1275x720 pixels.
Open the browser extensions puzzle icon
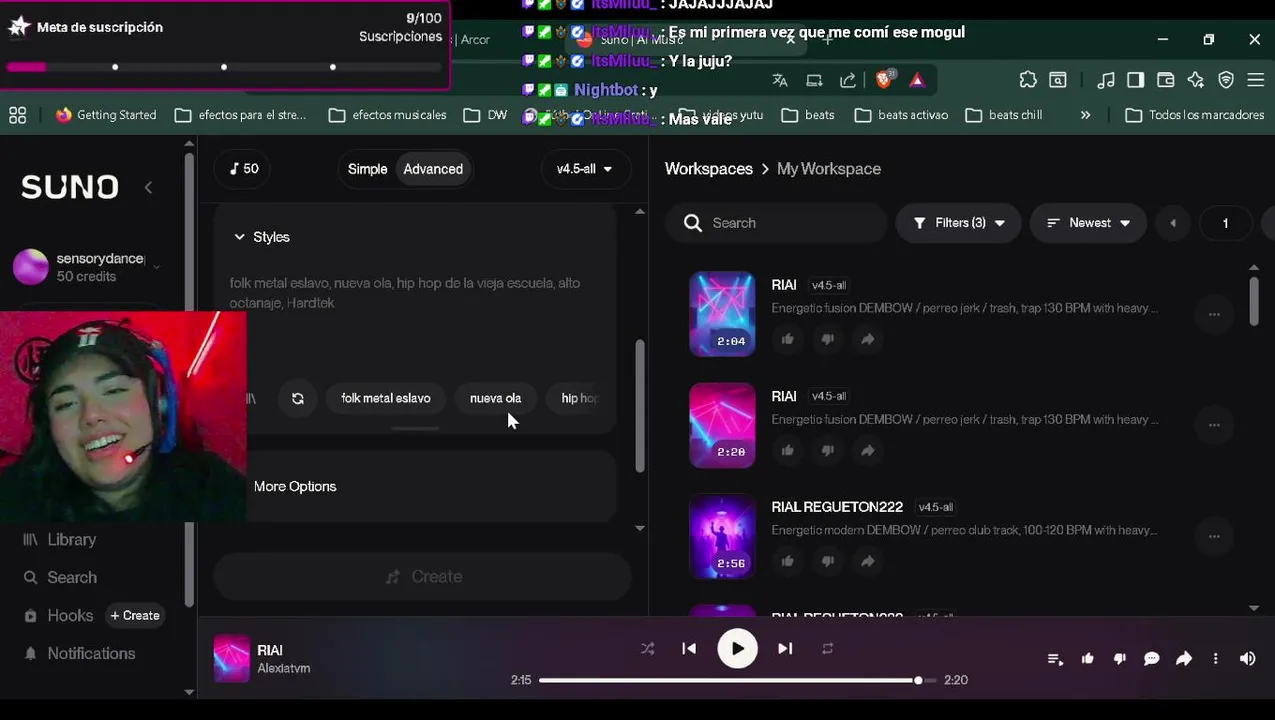point(1028,80)
